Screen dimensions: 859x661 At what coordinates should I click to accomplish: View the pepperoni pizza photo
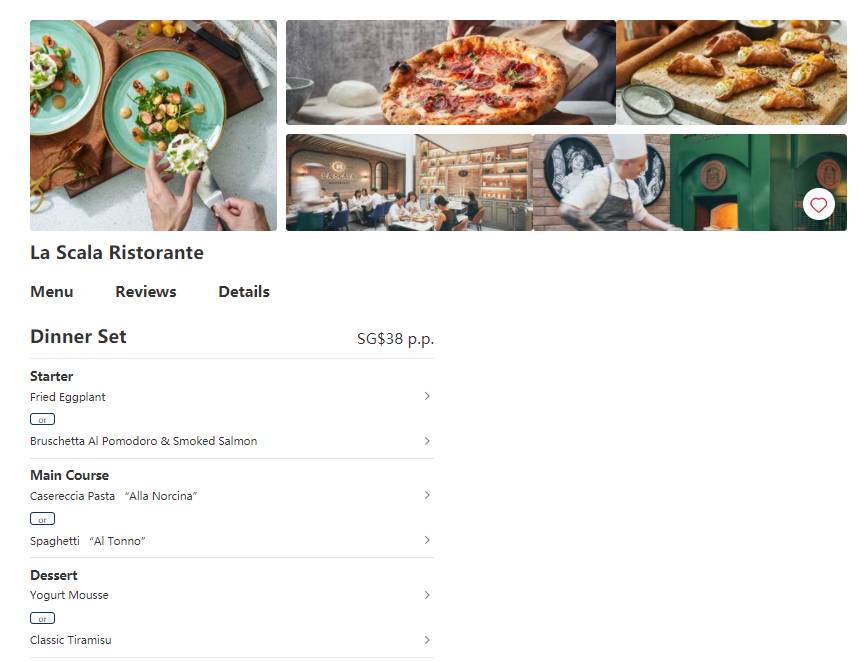point(450,72)
